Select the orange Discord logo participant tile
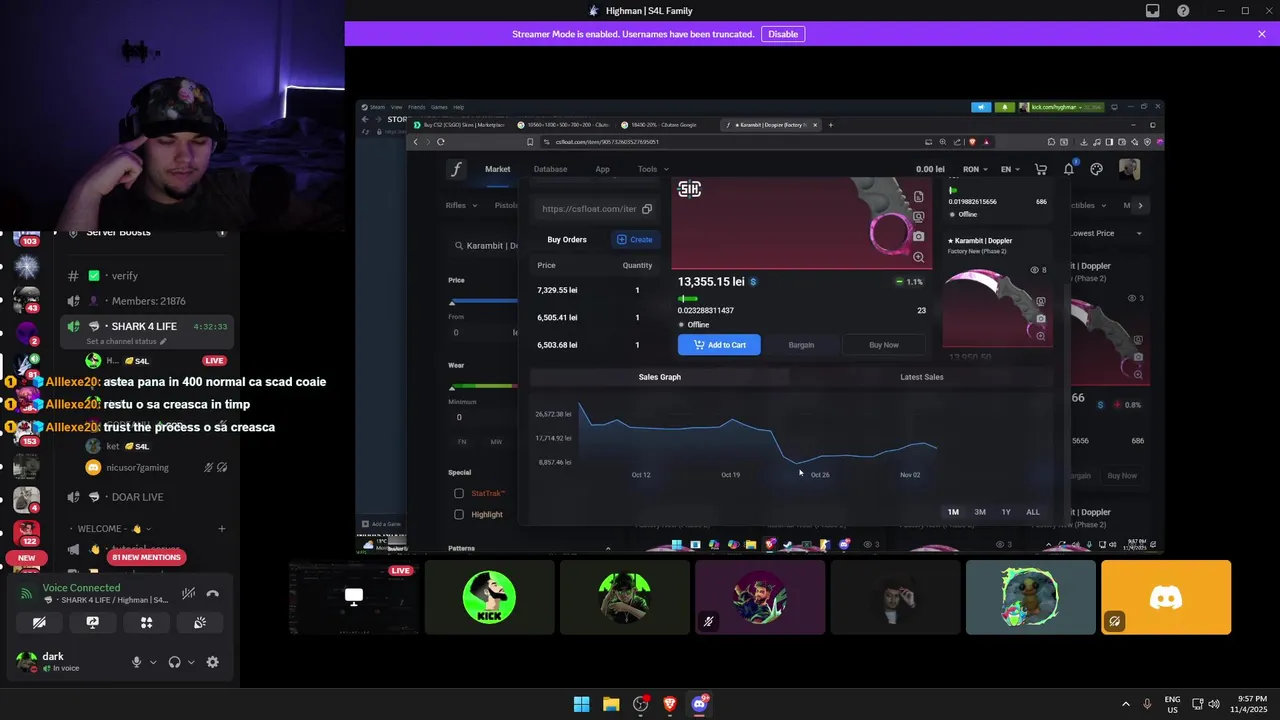Image resolution: width=1280 pixels, height=720 pixels. pos(1166,597)
